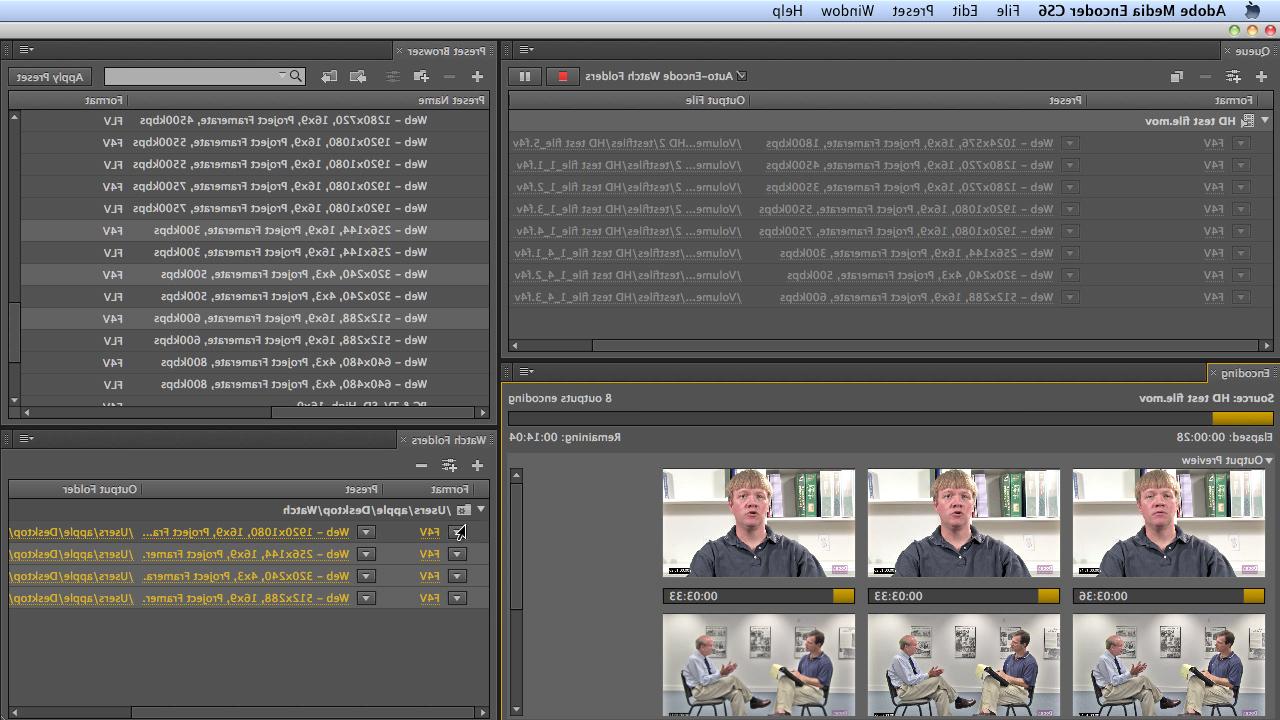Add output to the watch folder

[x=449, y=465]
